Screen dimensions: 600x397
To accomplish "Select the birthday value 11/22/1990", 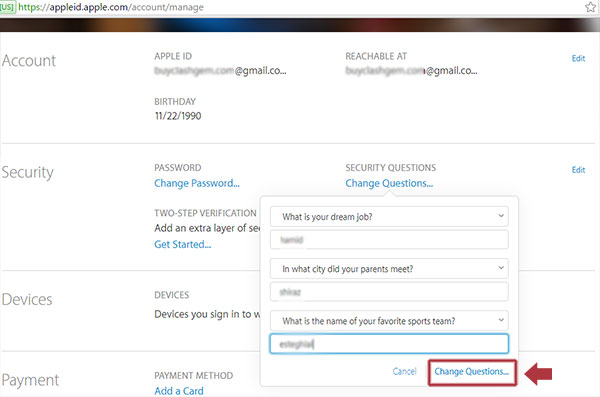I will coord(178,116).
